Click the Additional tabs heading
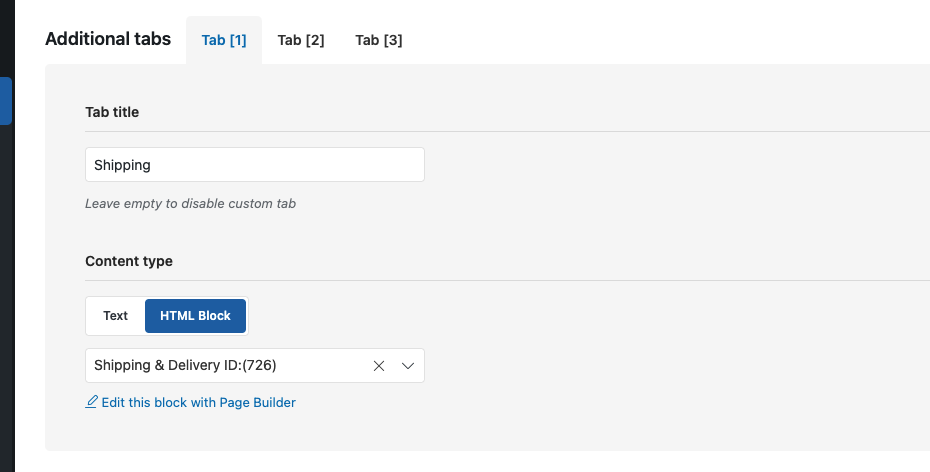Screen dimensions: 930x472 pos(108,39)
